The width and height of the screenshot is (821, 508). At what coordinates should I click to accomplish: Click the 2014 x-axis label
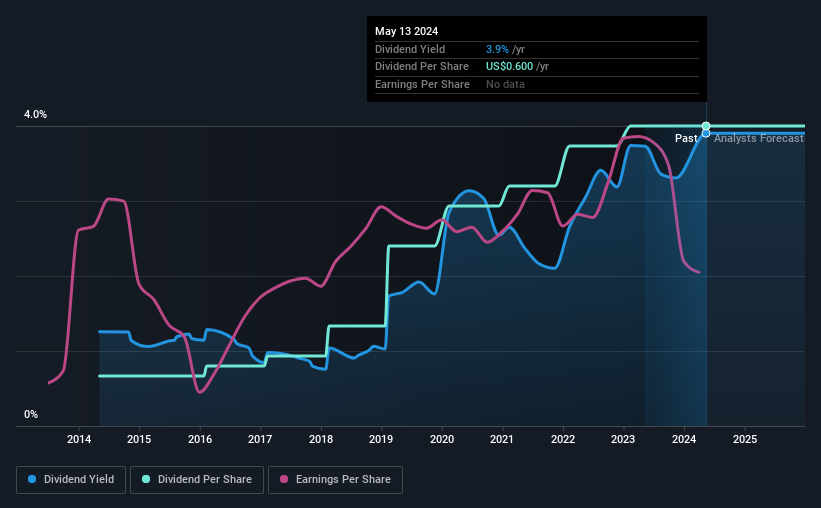coord(79,439)
